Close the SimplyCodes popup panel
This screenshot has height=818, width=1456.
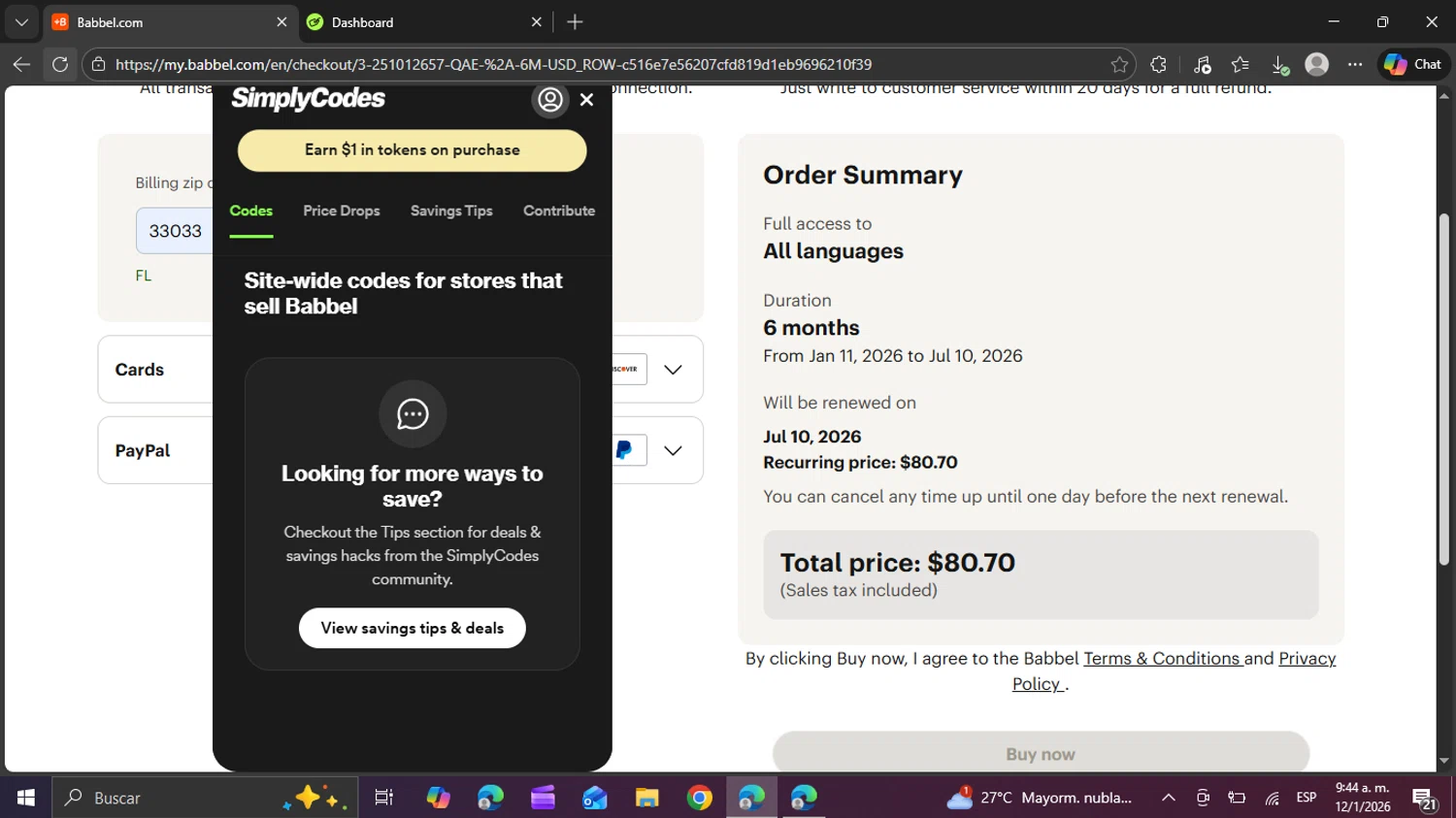[586, 100]
